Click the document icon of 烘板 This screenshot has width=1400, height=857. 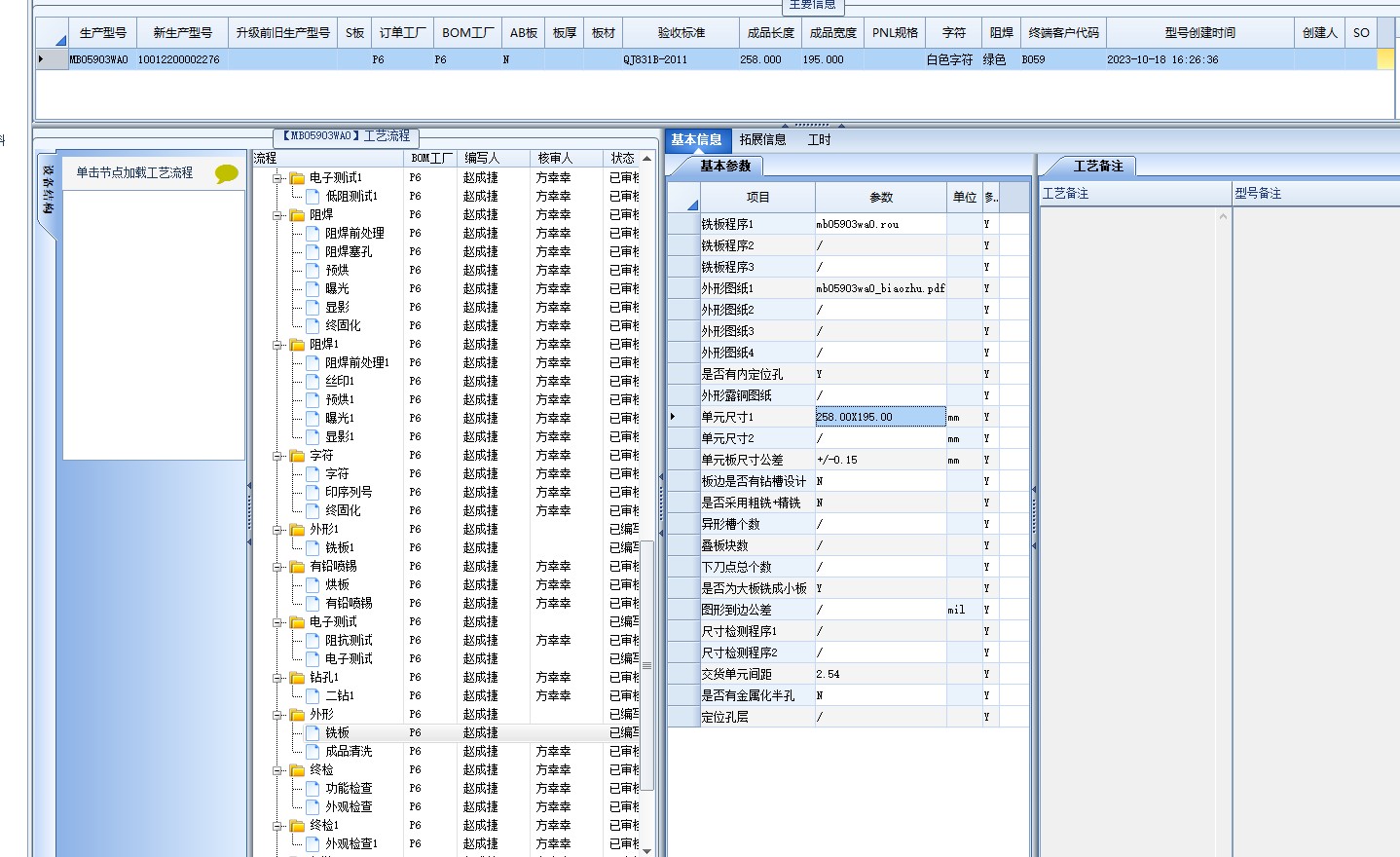pyautogui.click(x=313, y=585)
